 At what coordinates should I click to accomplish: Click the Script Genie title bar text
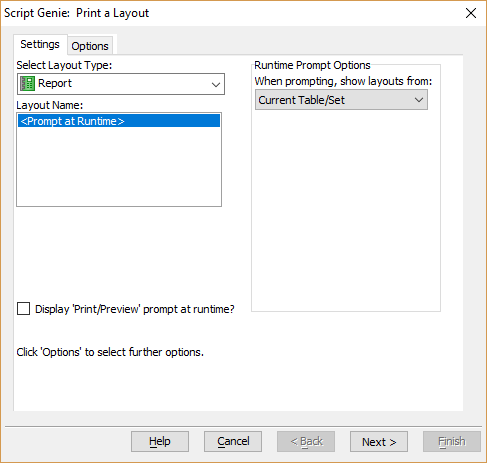pos(76,13)
